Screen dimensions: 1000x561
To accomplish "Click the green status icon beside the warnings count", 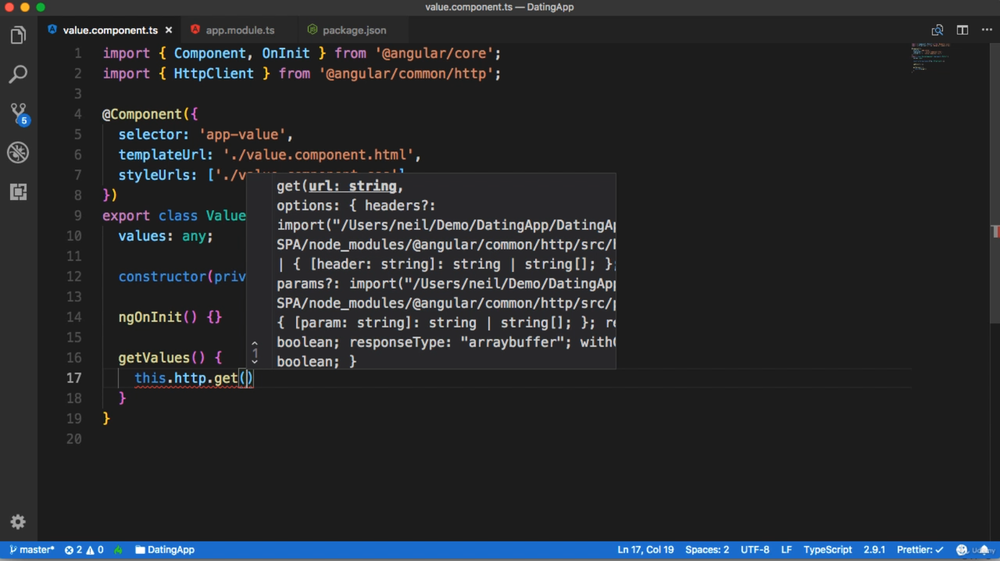I will [119, 550].
